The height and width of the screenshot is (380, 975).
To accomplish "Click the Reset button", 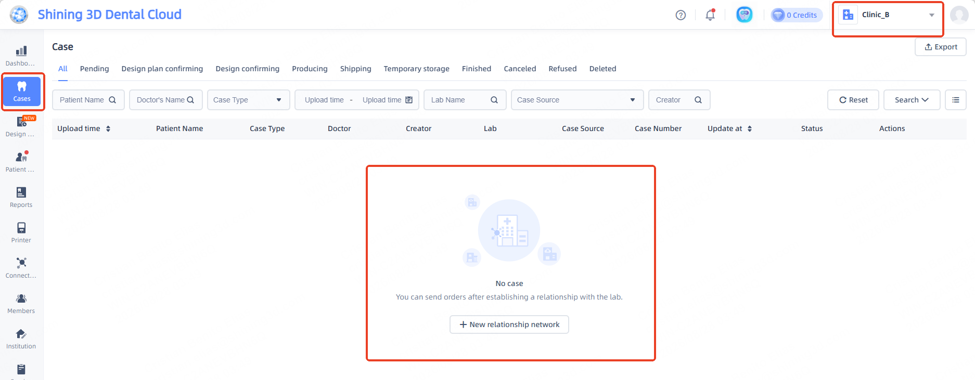I will coord(853,100).
